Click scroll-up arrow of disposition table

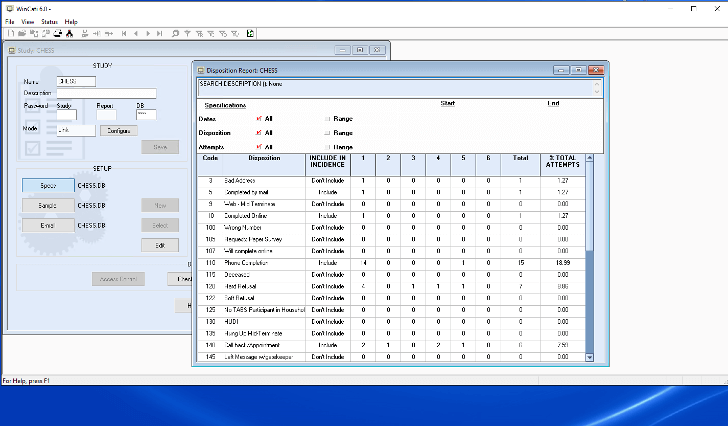click(x=590, y=158)
